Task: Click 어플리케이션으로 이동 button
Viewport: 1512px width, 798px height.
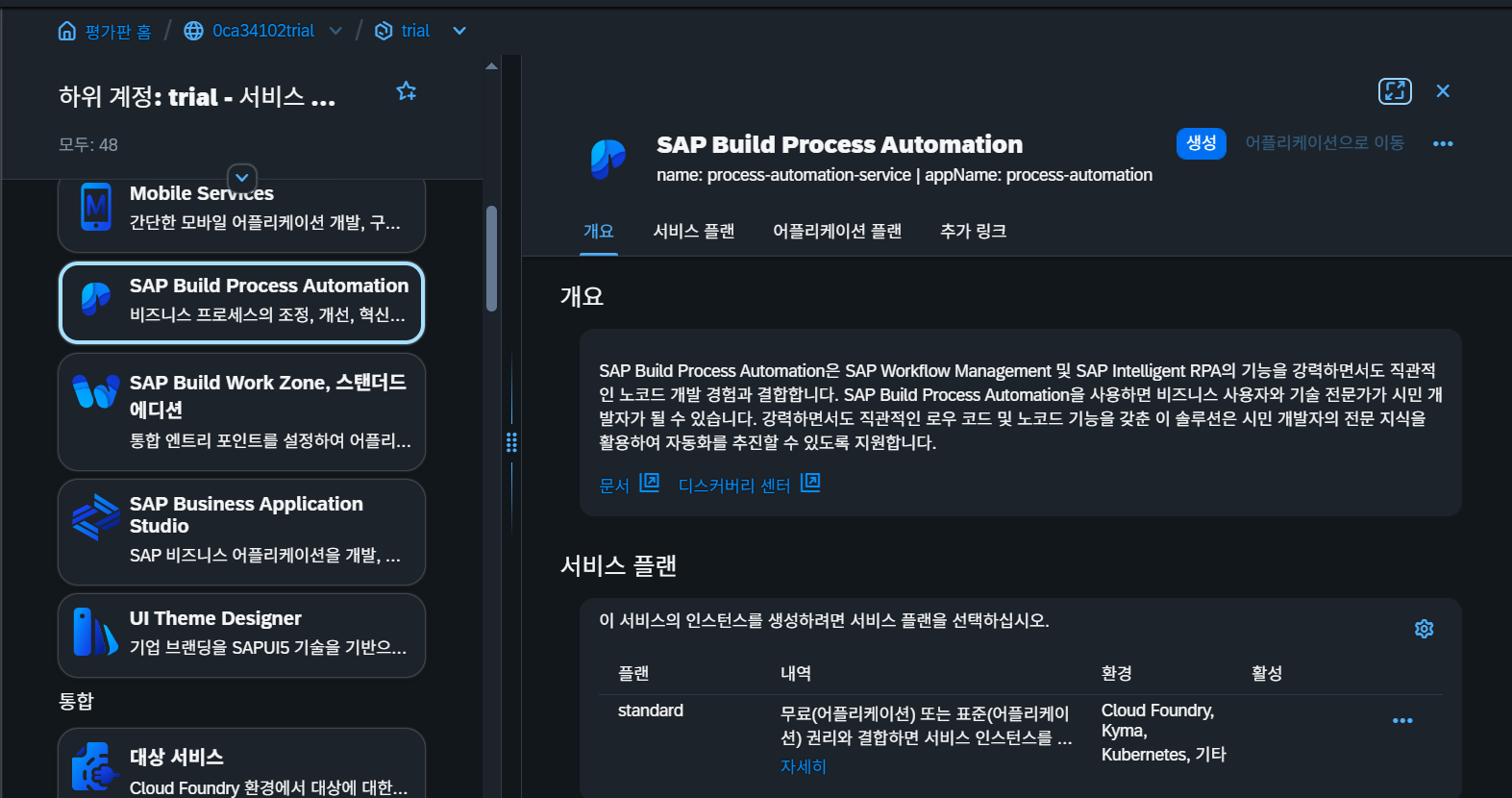Action: click(1325, 143)
